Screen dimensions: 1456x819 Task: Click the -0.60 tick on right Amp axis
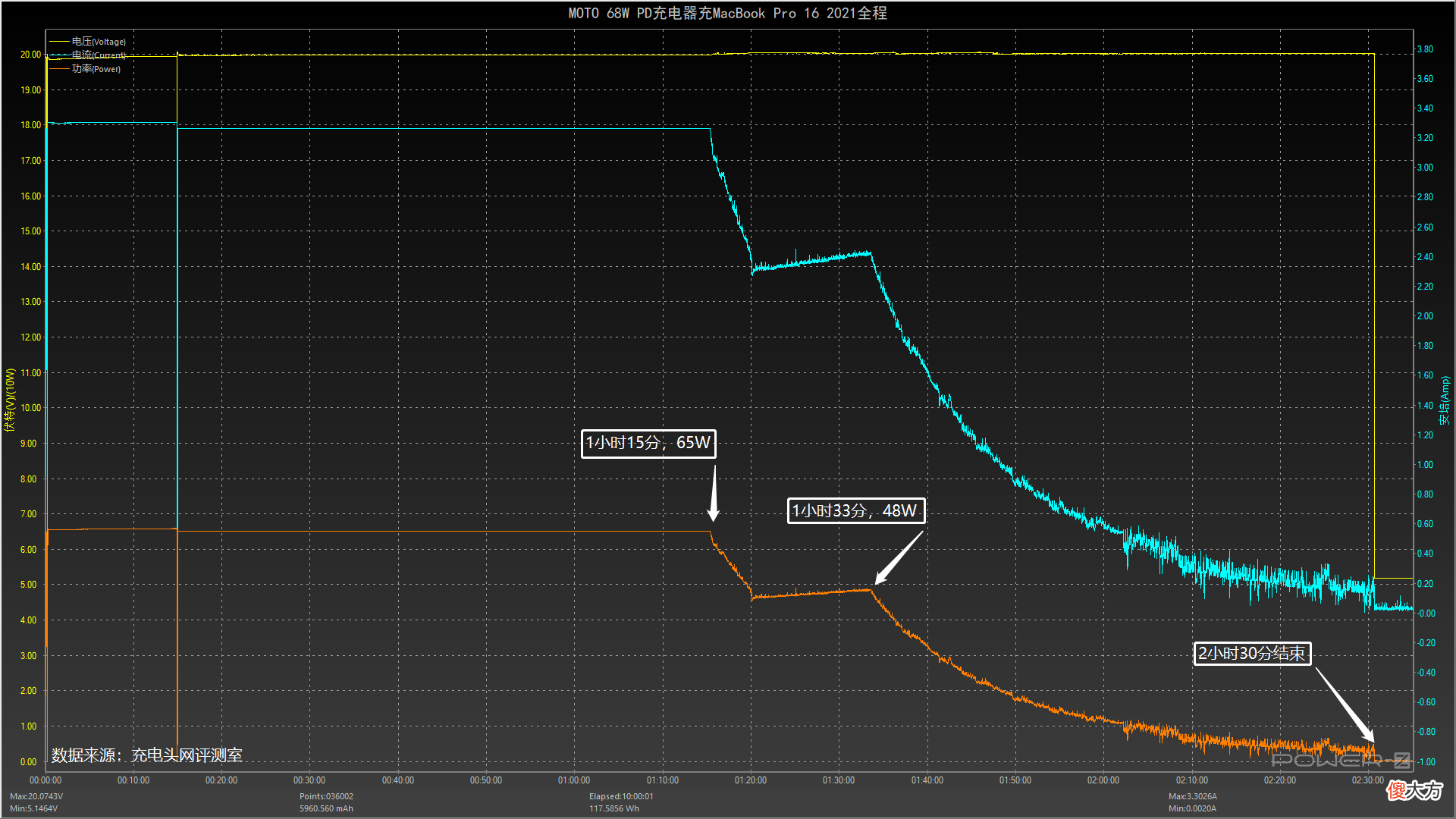click(1426, 702)
